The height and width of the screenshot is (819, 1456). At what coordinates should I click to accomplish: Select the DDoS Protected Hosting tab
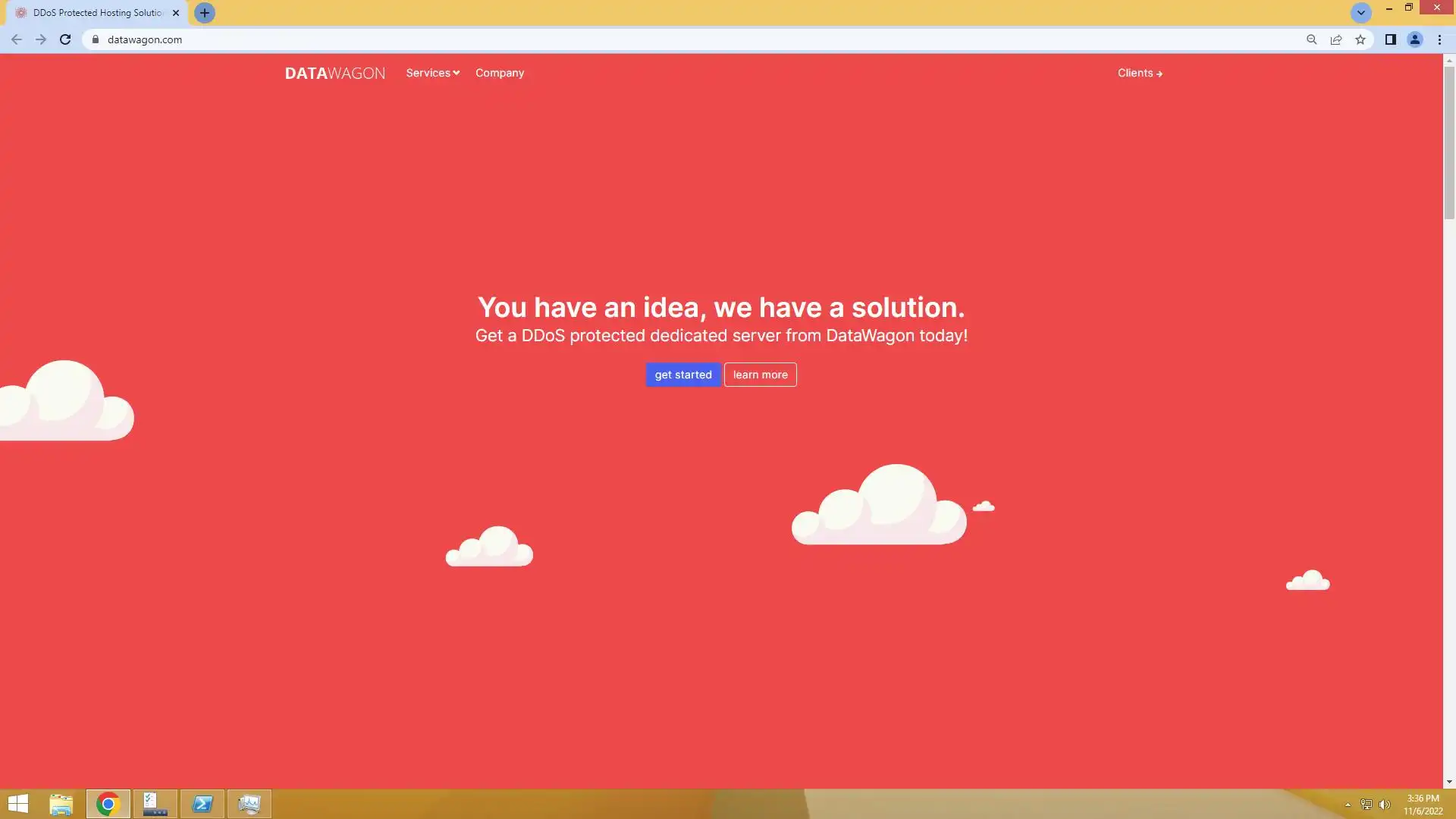[x=97, y=13]
